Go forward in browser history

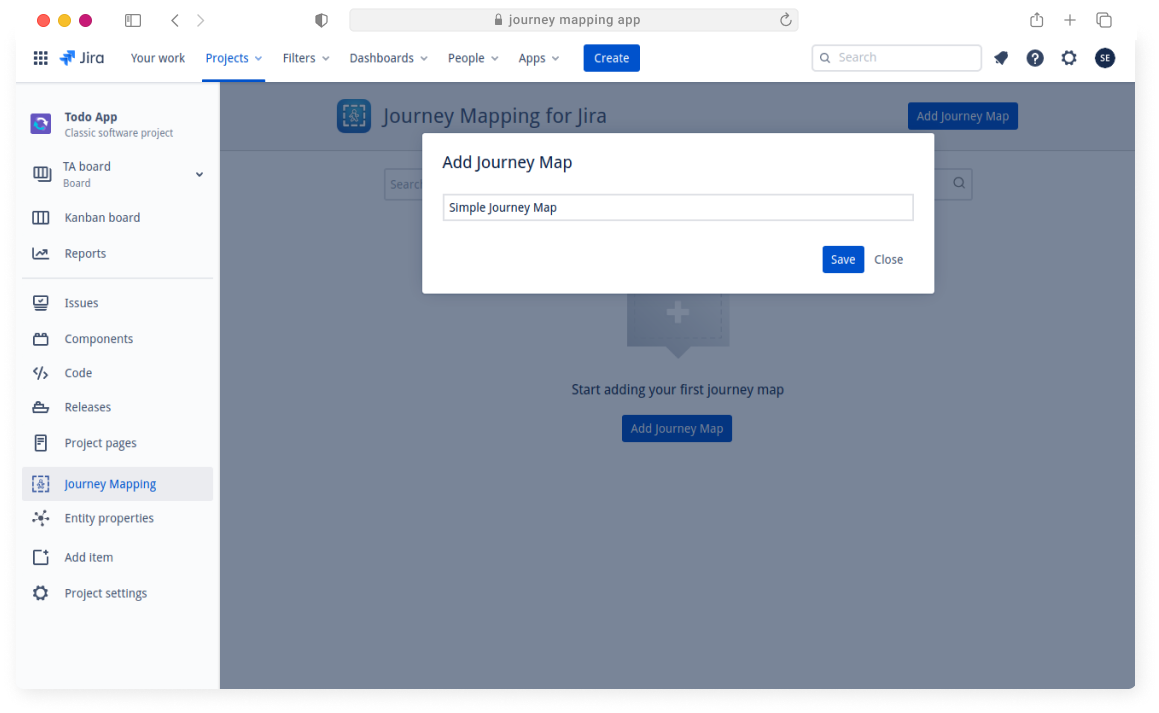coord(200,20)
